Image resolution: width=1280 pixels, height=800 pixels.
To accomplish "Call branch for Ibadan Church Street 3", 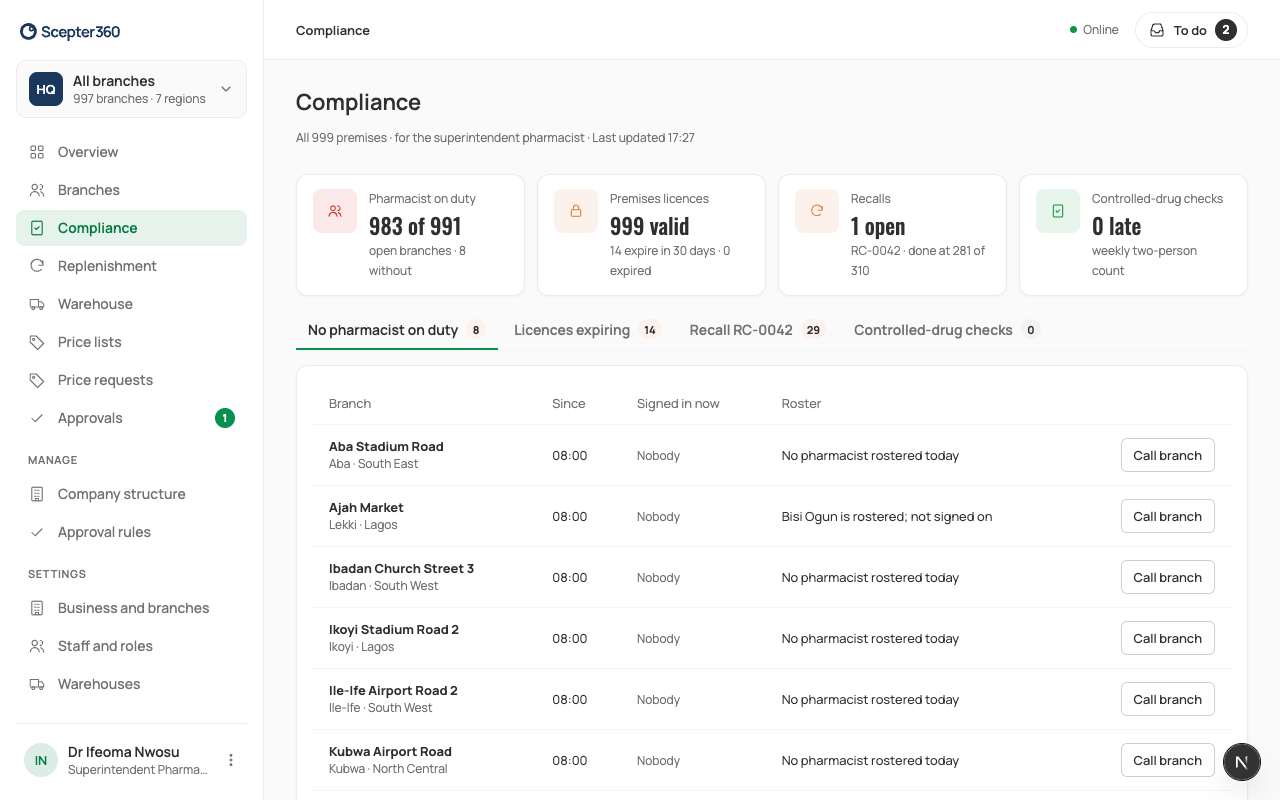I will pyautogui.click(x=1167, y=577).
